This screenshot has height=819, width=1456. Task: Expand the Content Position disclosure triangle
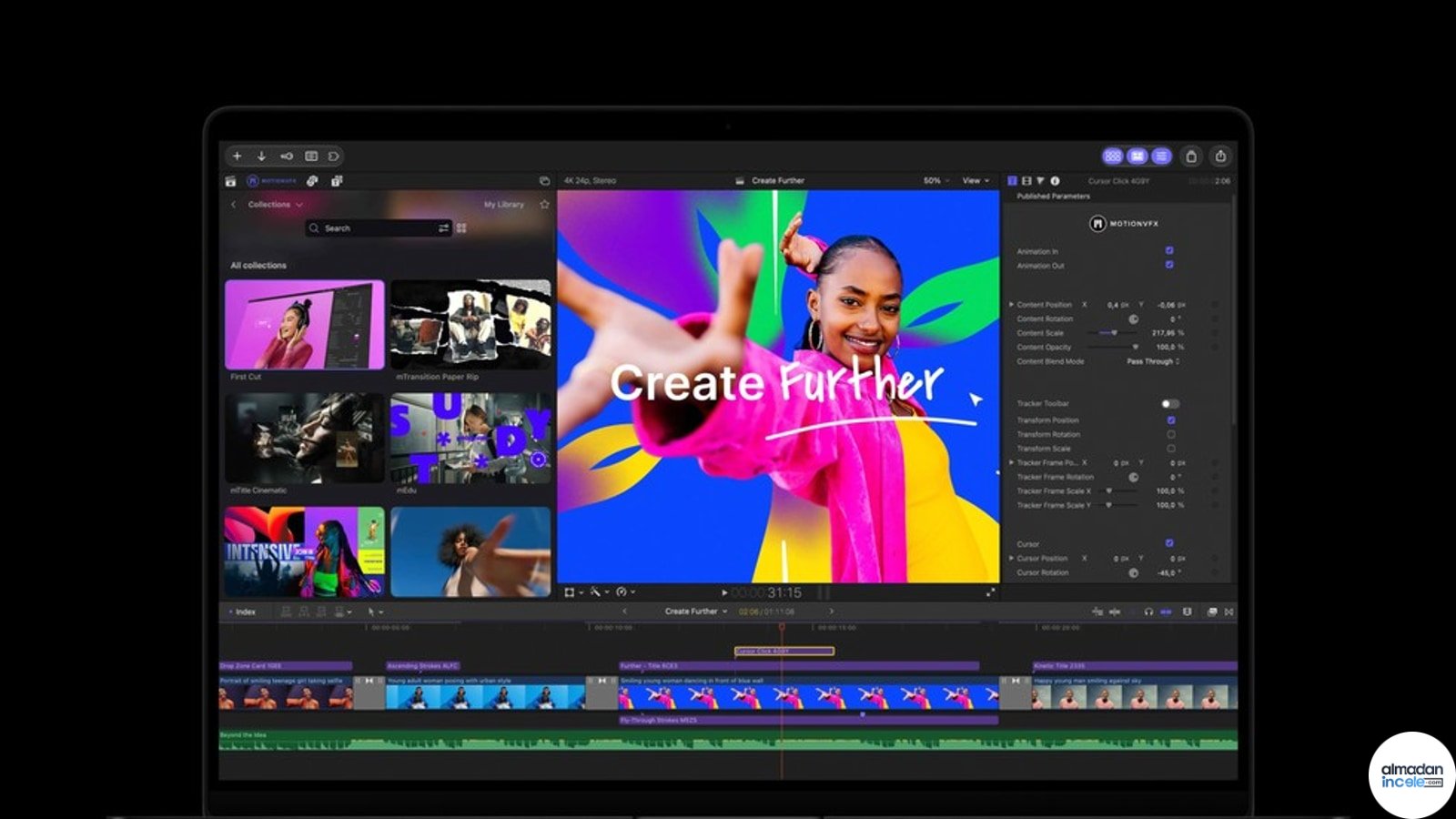pos(1011,305)
